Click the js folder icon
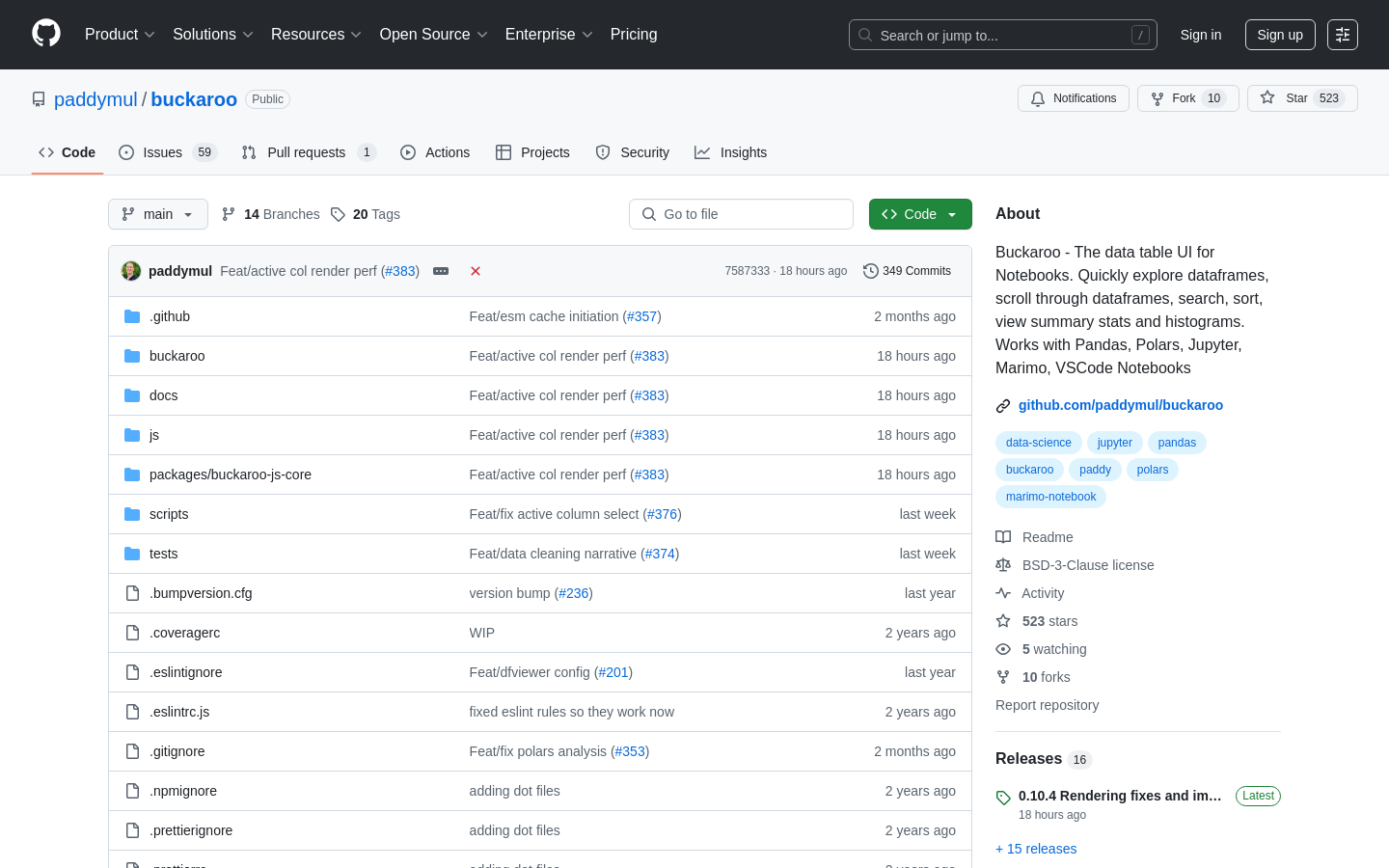This screenshot has width=1389, height=868. (x=132, y=435)
